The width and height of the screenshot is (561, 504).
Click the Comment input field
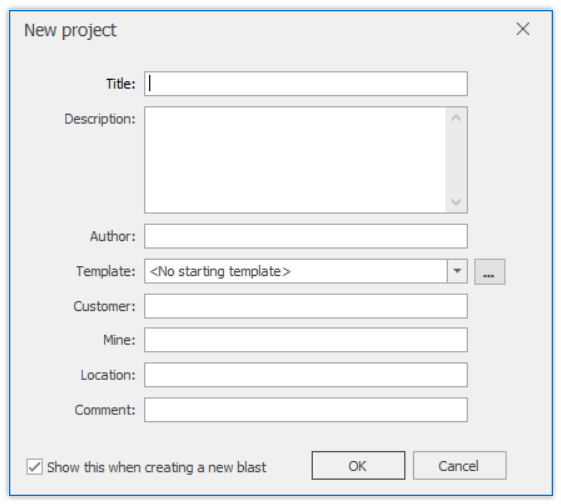pos(306,410)
